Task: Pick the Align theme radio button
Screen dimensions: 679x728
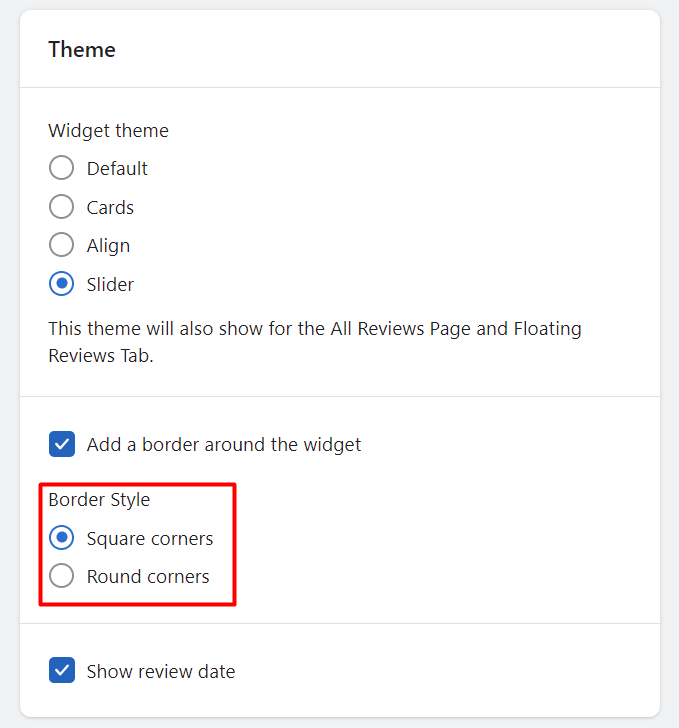Action: pyautogui.click(x=61, y=245)
